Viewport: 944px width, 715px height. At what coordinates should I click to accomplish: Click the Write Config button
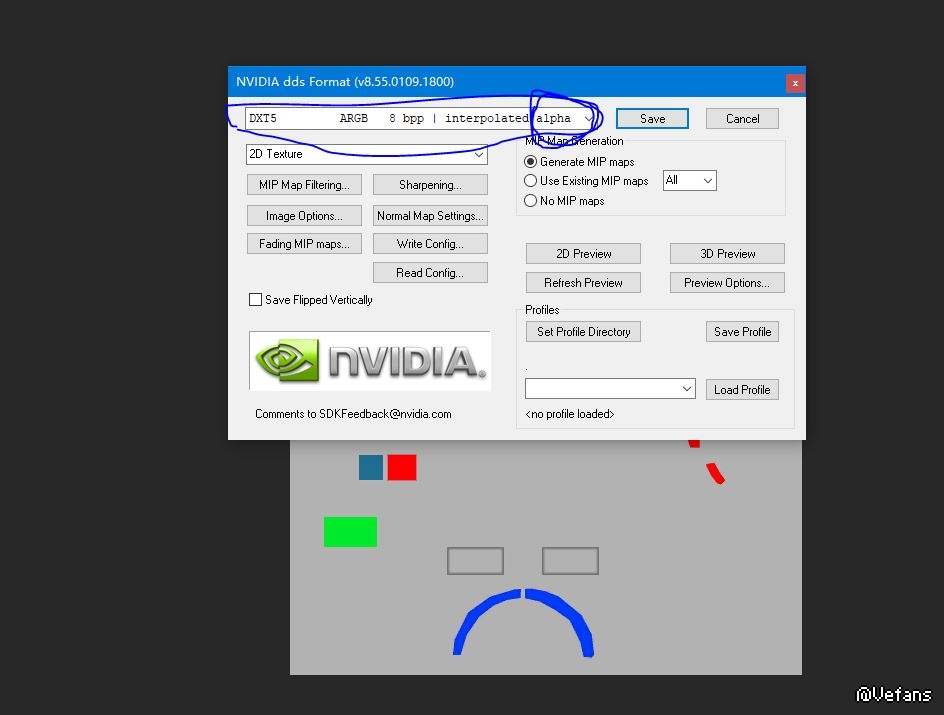(x=430, y=244)
